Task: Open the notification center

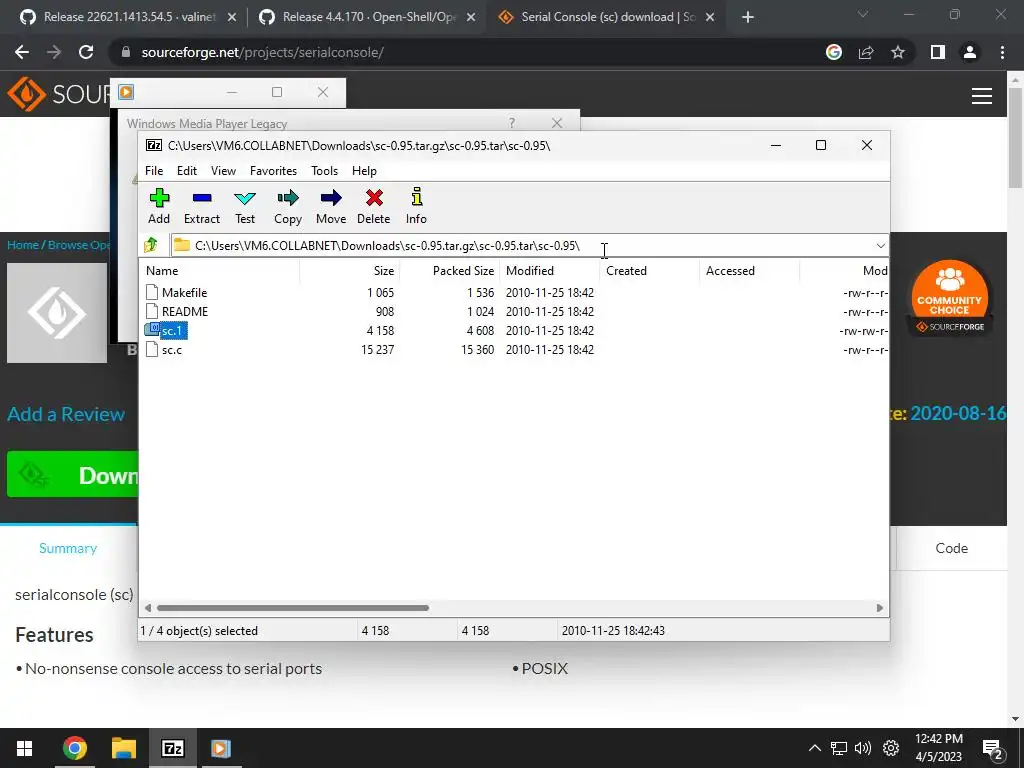Action: click(993, 748)
